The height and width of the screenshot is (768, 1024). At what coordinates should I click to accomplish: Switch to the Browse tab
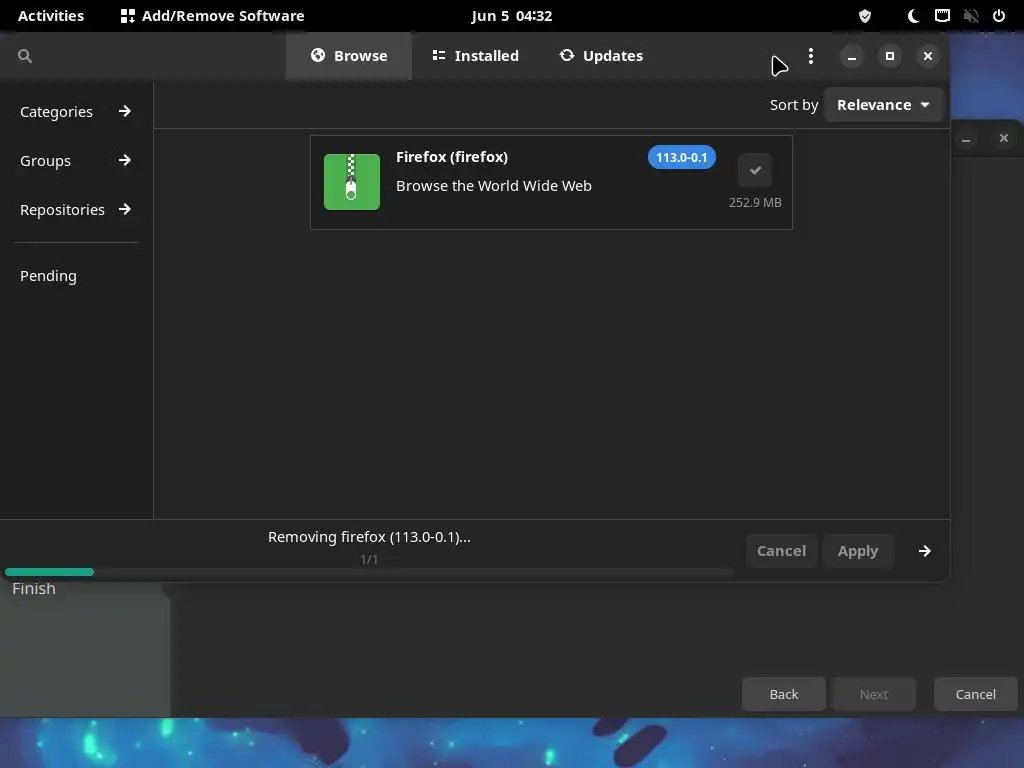(x=349, y=56)
